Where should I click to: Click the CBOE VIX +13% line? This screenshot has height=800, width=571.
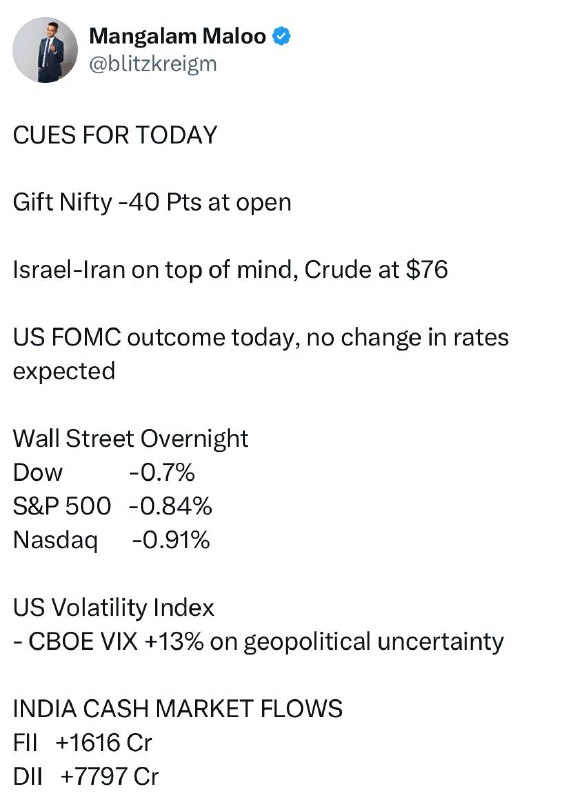point(258,642)
